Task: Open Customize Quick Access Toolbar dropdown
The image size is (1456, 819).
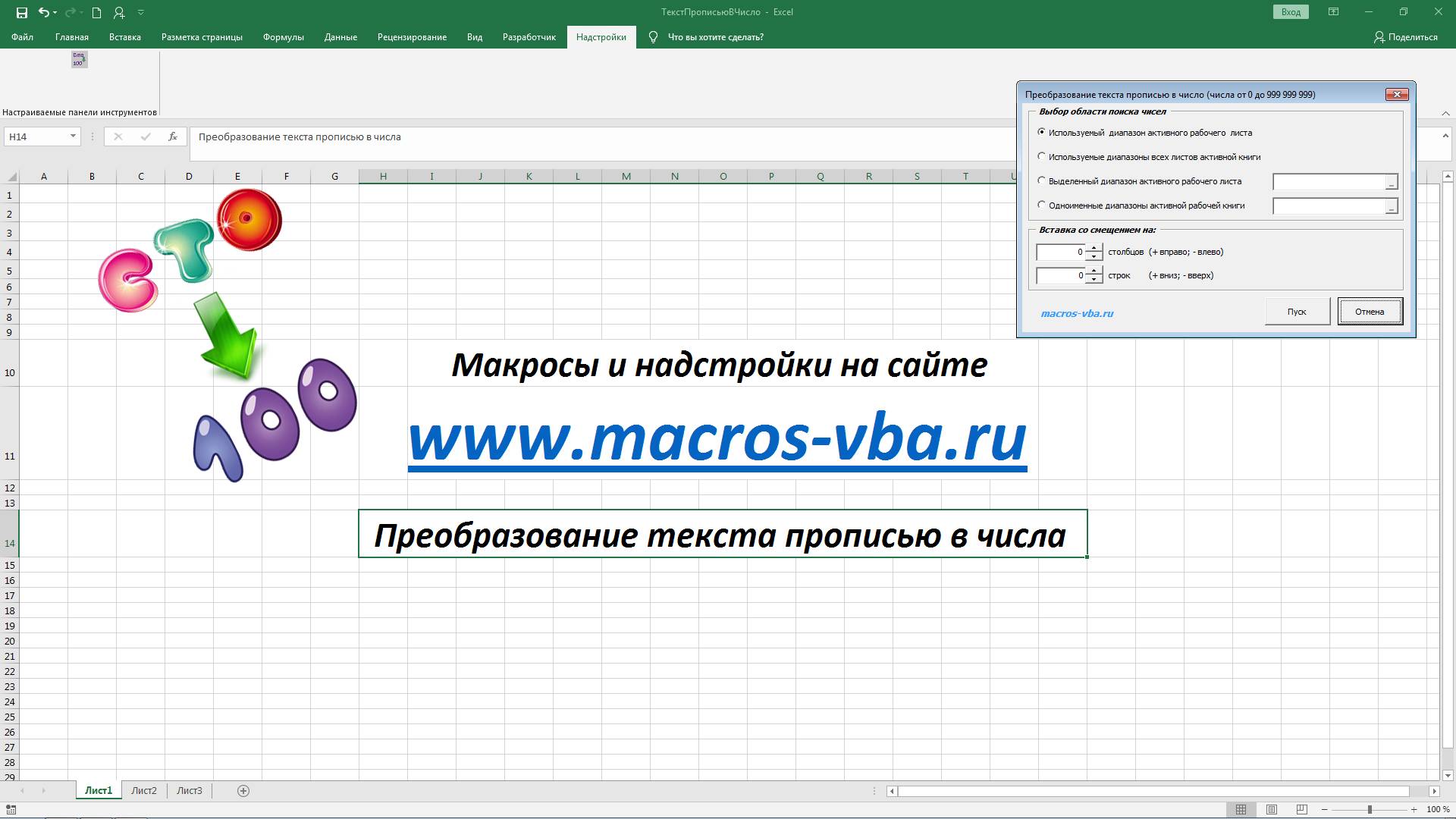Action: click(141, 12)
